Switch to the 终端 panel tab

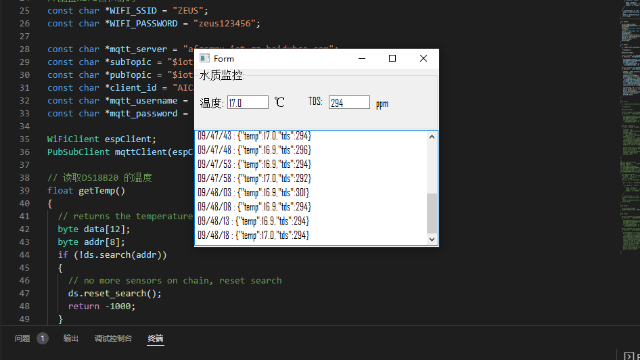[x=155, y=338]
